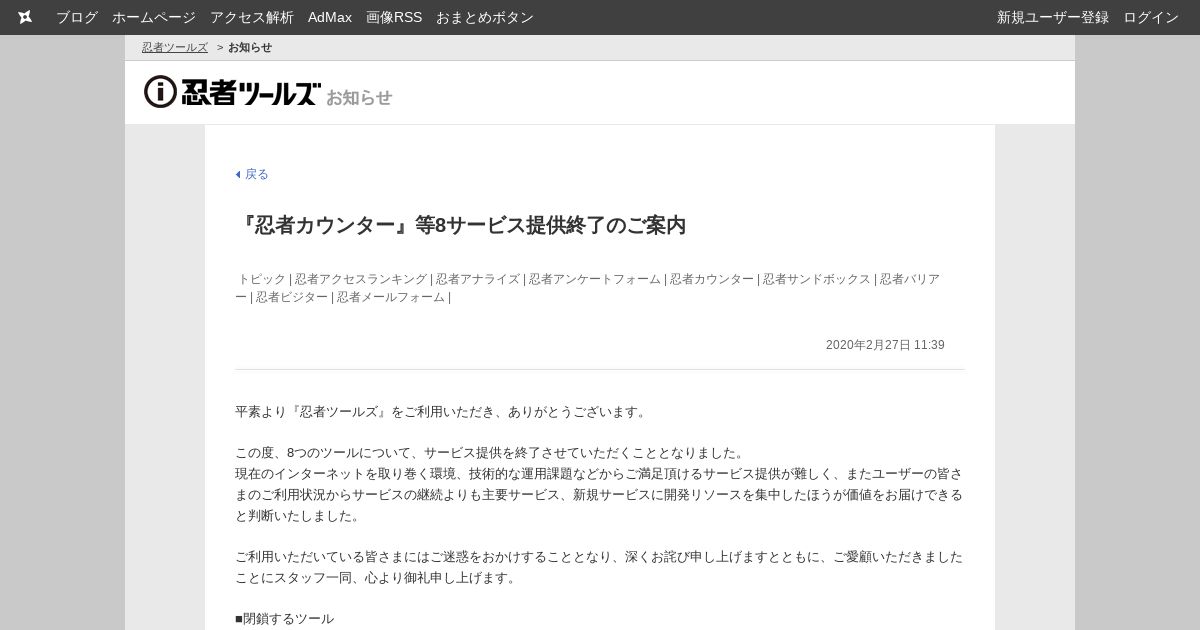Select the 忍者アンケートフォーム tag
Image resolution: width=1200 pixels, height=630 pixels.
point(595,279)
